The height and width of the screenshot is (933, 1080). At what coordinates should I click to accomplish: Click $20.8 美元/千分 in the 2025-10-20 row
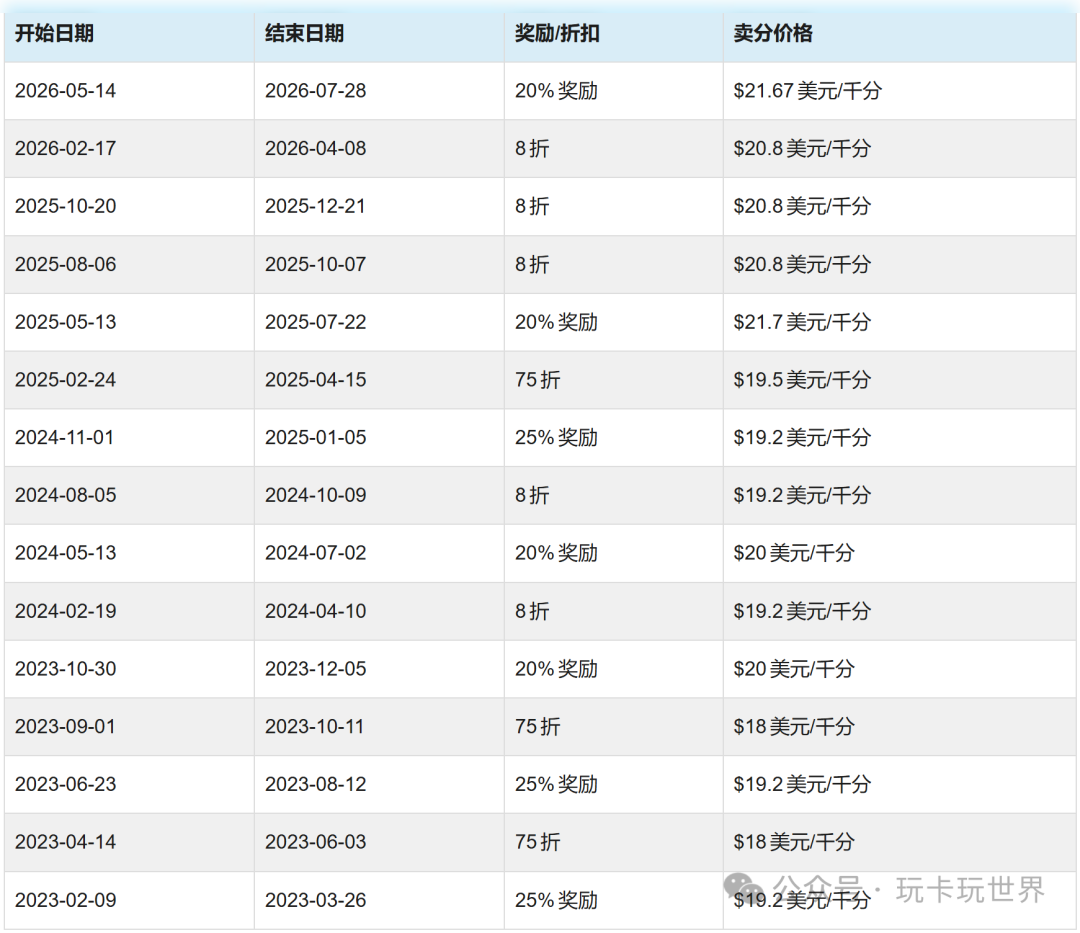click(x=802, y=207)
